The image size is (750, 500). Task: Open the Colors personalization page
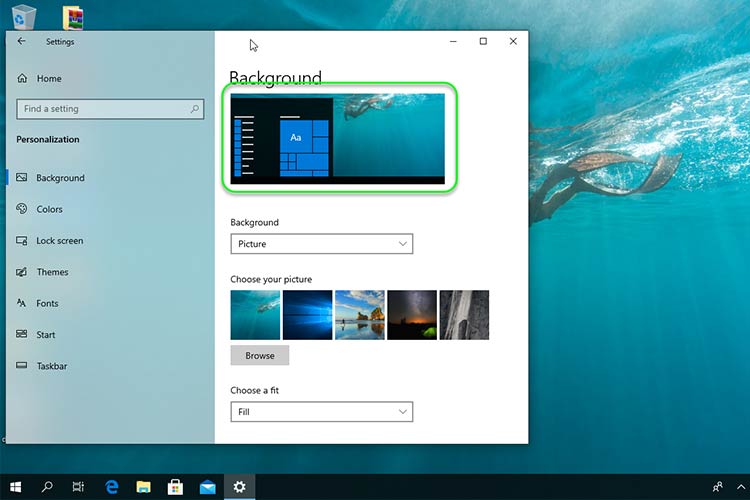click(x=49, y=210)
